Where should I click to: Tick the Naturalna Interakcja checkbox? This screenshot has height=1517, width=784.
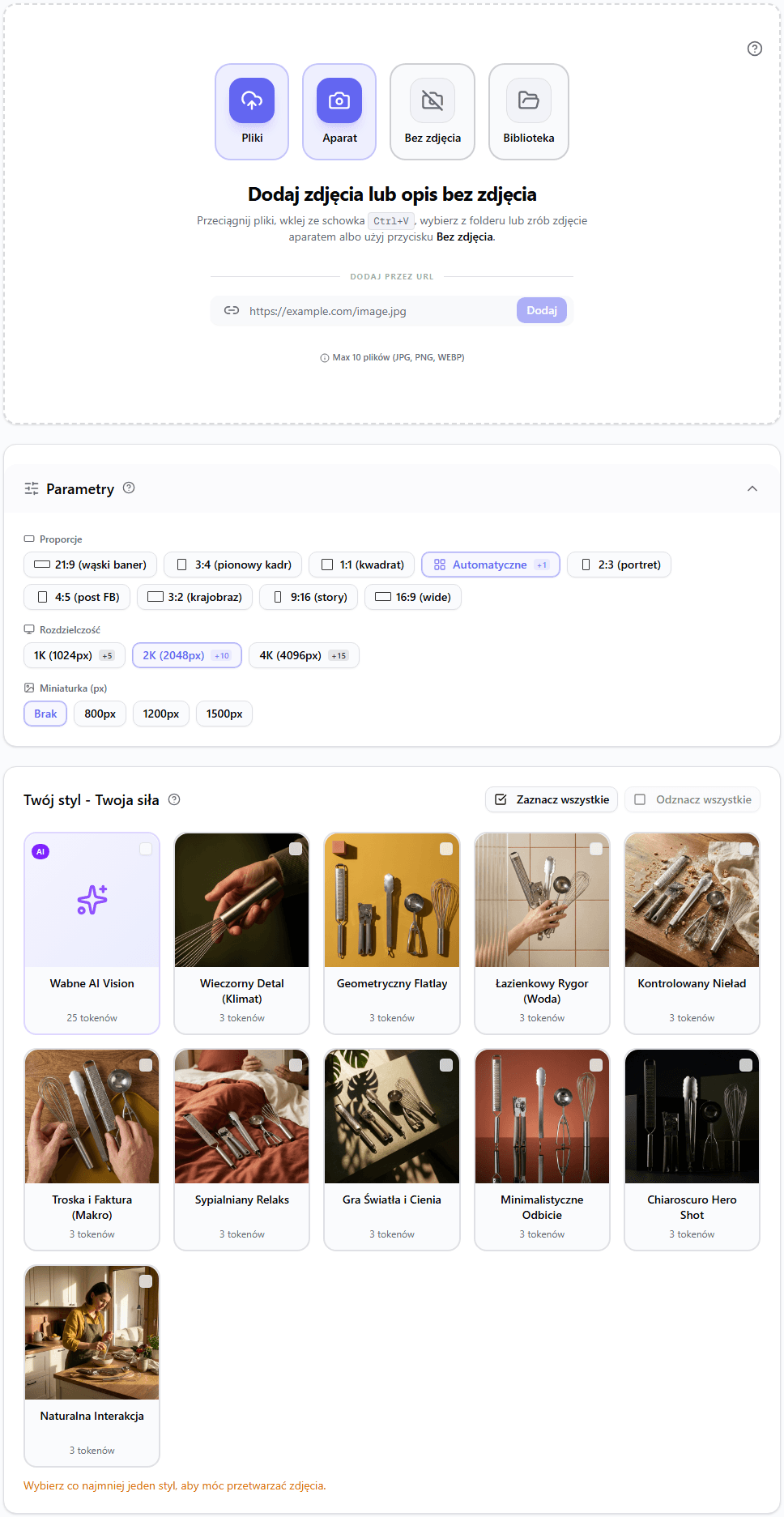click(146, 1281)
